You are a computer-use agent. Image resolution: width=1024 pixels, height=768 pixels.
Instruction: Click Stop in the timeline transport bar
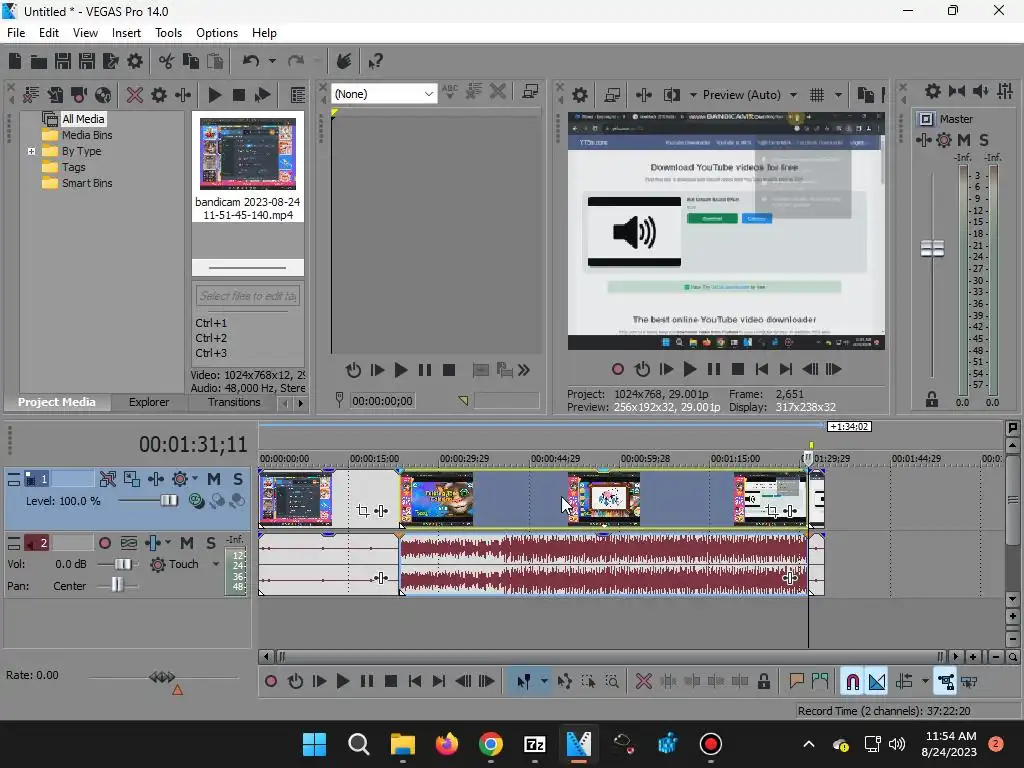tap(391, 682)
